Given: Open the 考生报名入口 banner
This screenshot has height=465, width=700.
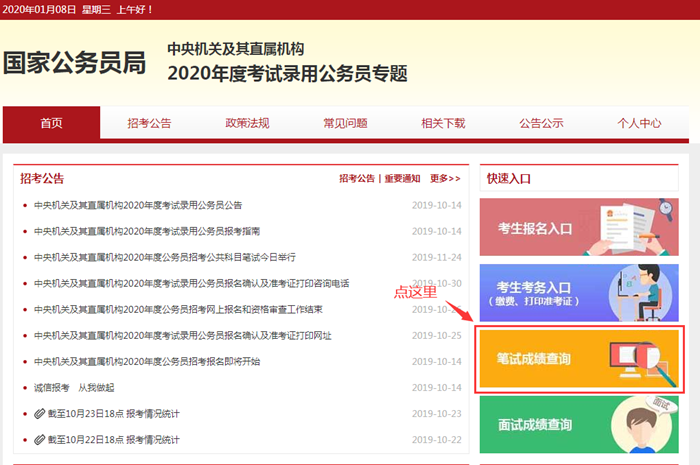Looking at the screenshot, I should (578, 228).
